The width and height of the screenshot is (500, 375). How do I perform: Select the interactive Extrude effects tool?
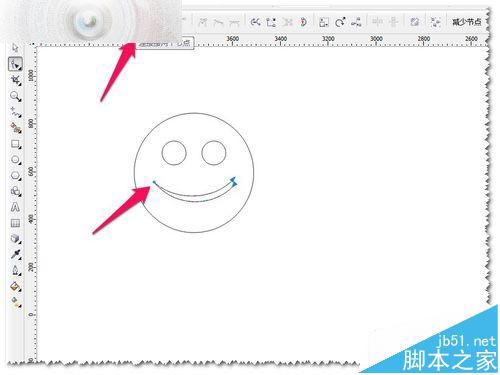pyautogui.click(x=15, y=239)
